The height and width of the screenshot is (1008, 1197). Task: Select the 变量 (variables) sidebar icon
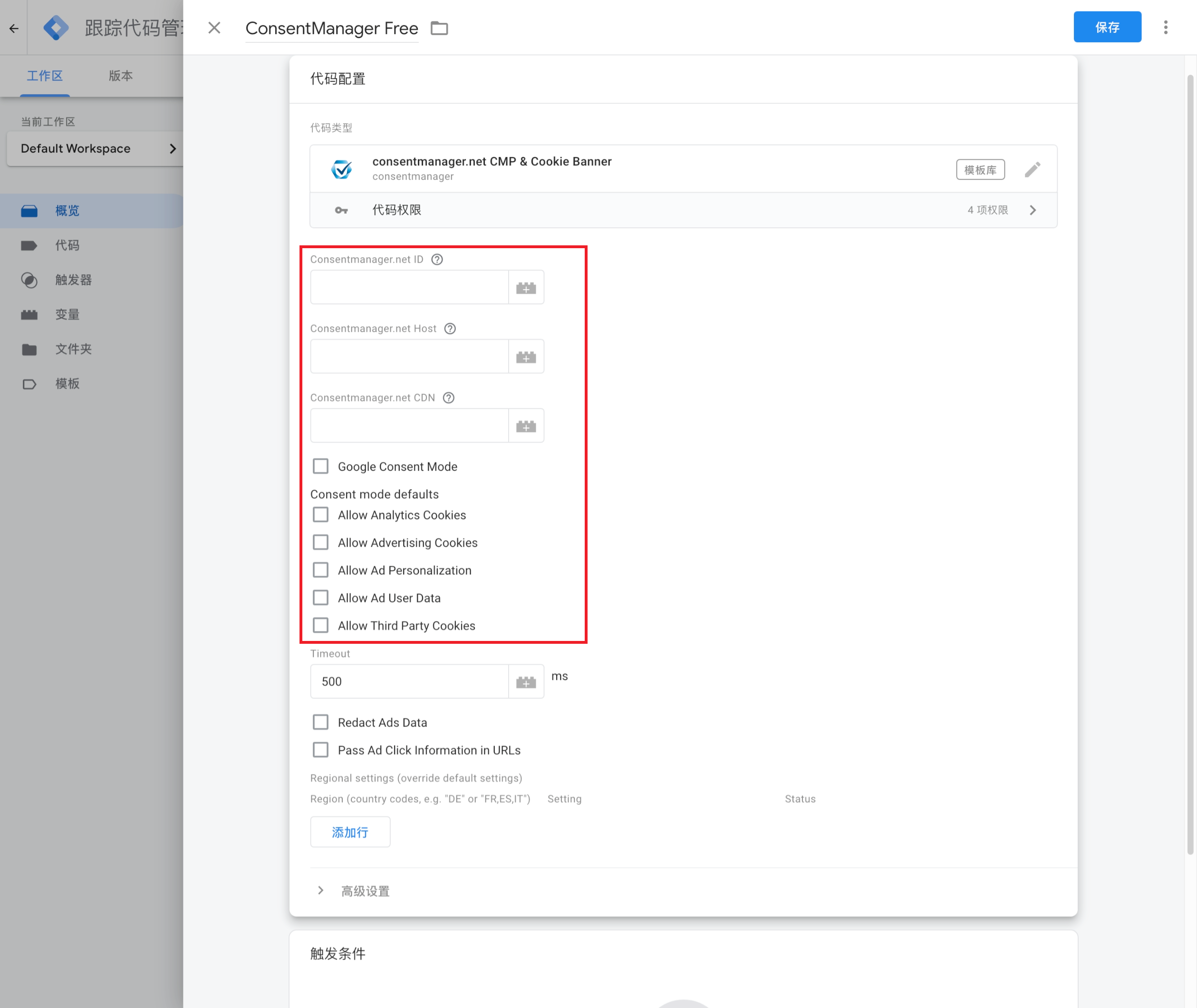29,314
